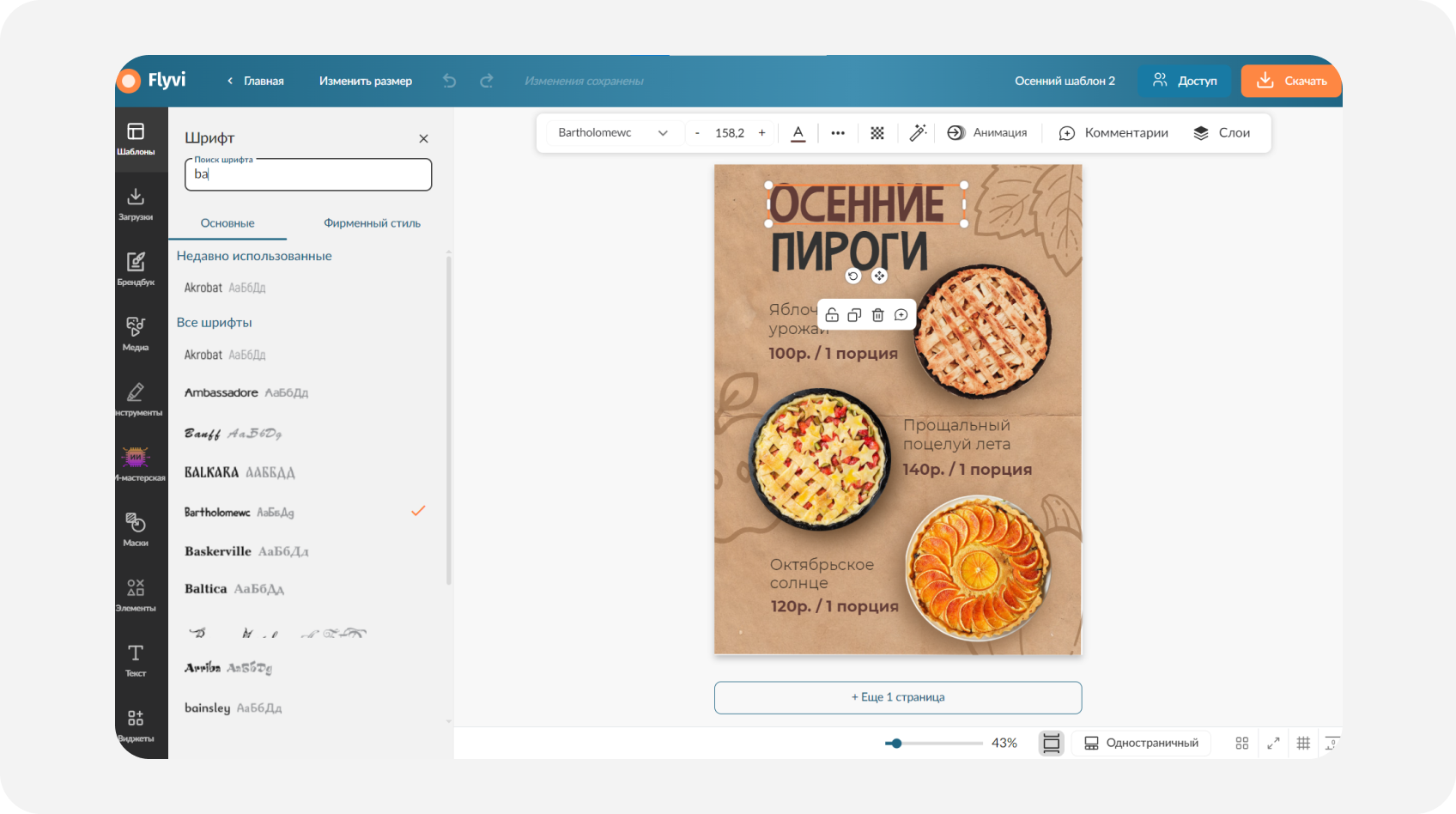
Task: Add page with Еще 1 страница
Action: (898, 697)
